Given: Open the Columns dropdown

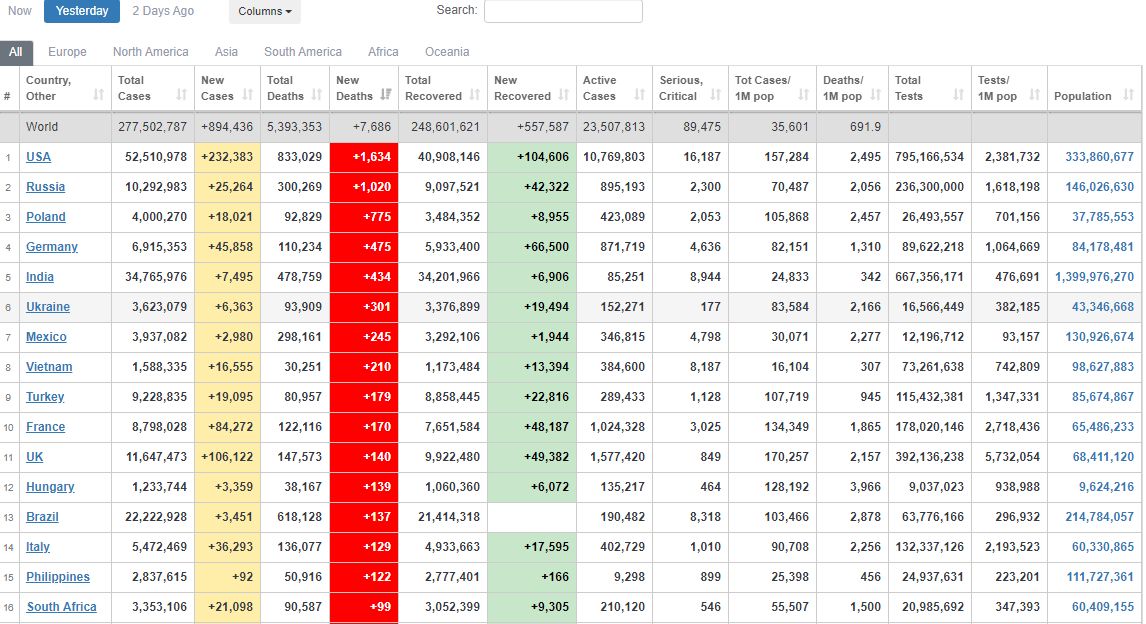Looking at the screenshot, I should point(265,12).
